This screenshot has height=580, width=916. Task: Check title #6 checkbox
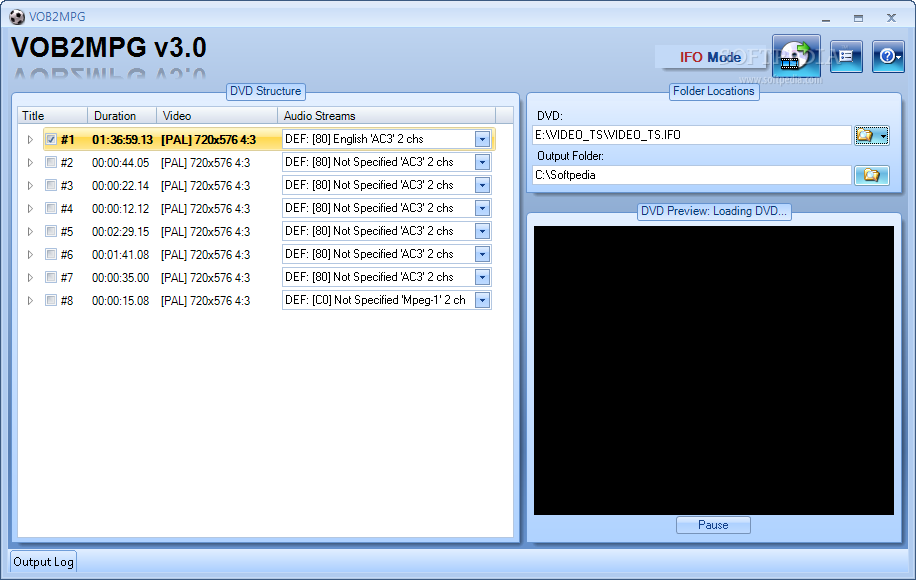point(51,254)
